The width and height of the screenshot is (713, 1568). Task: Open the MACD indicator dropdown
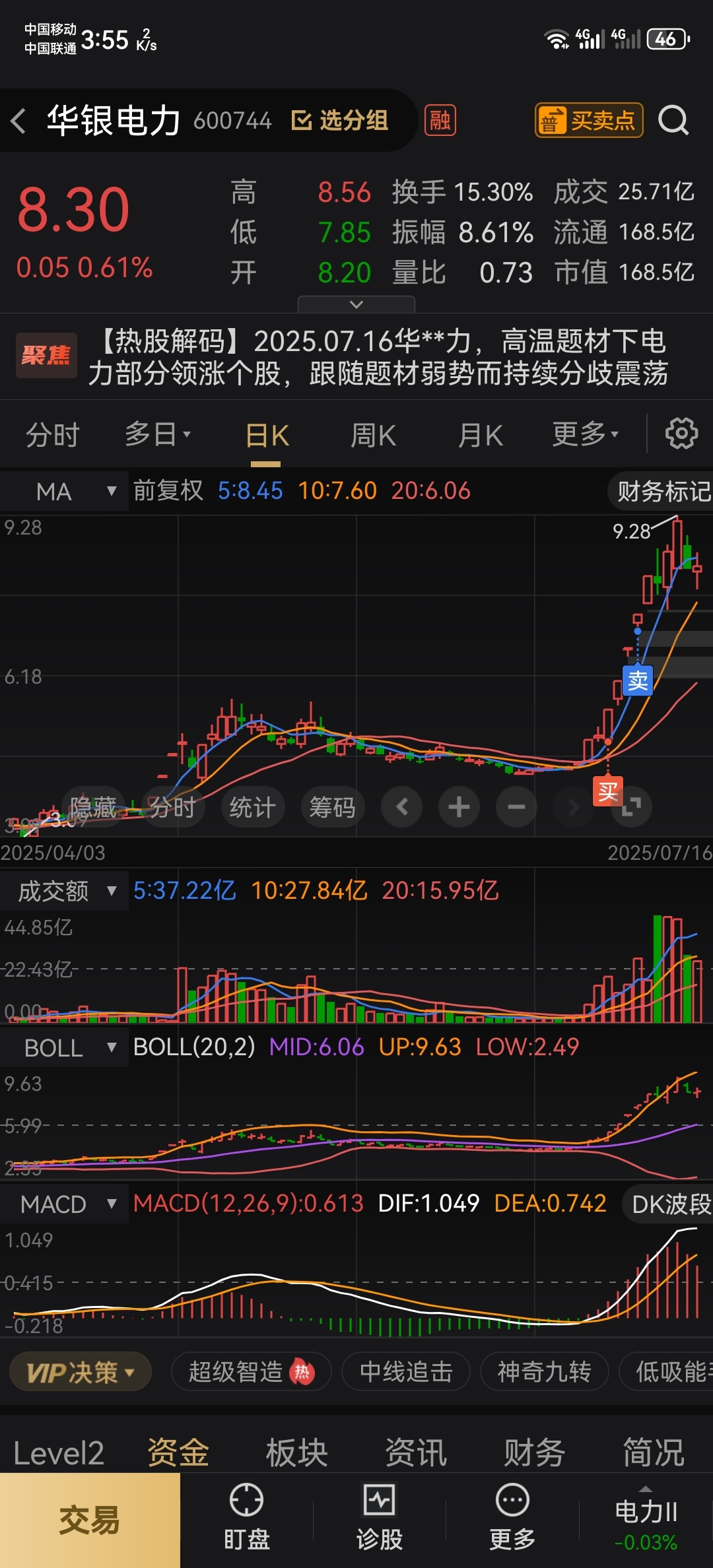pos(64,1204)
